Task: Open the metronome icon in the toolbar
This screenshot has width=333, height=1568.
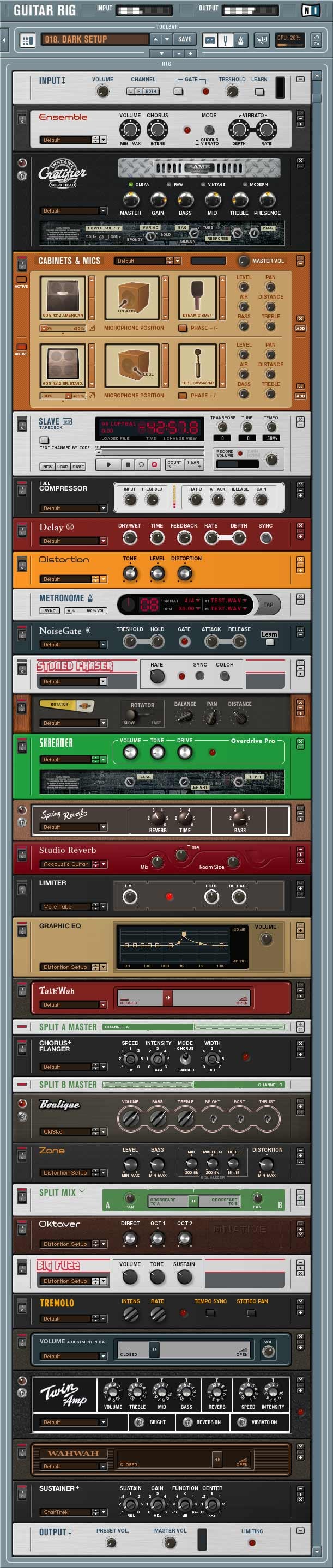Action: pos(240,40)
